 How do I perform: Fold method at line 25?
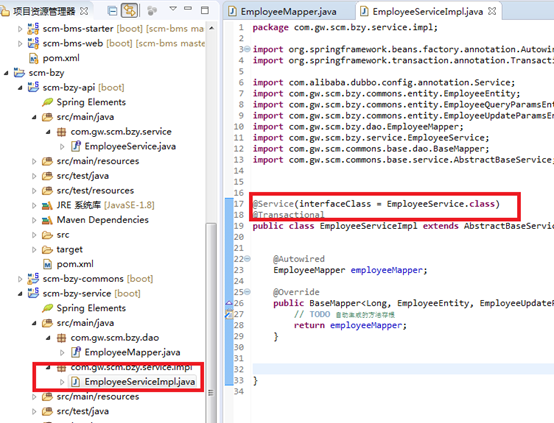(247, 292)
